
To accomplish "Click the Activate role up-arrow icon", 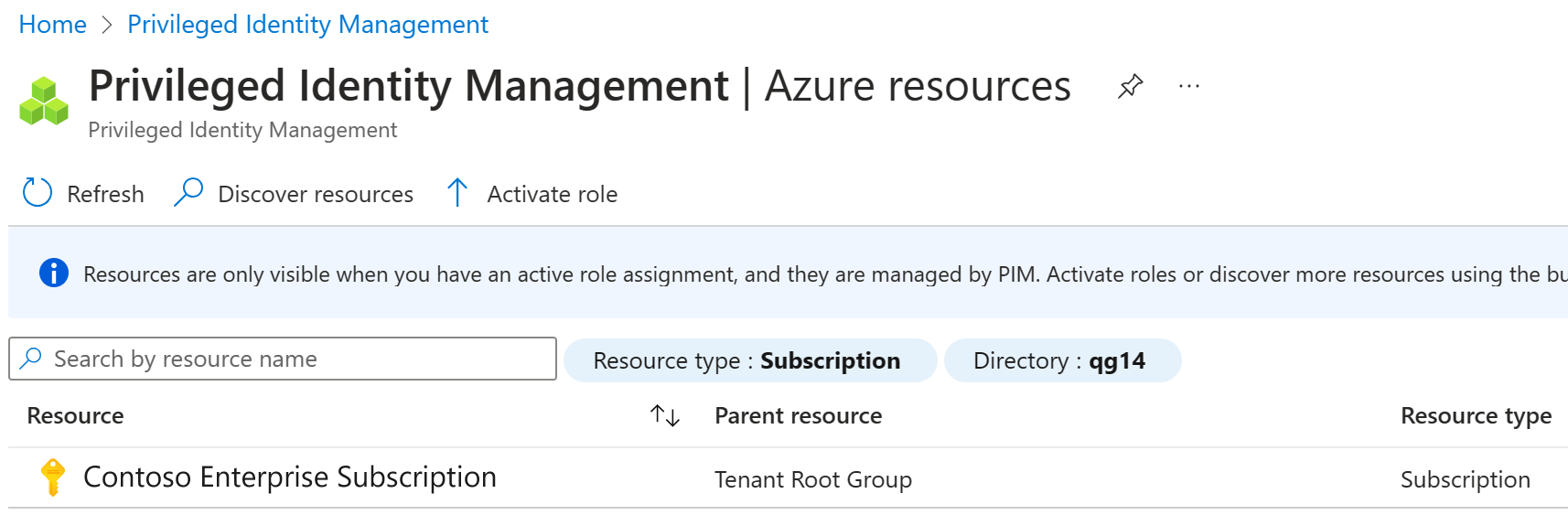I will coord(457,193).
